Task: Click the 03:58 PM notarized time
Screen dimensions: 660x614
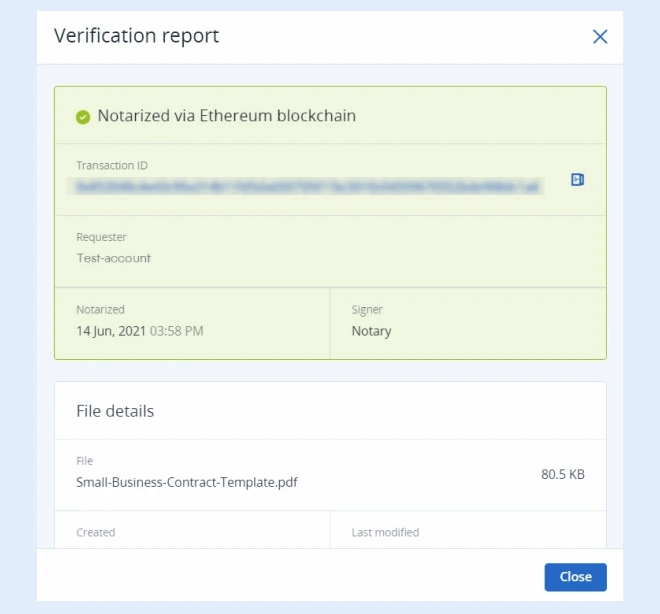Action: click(x=177, y=331)
